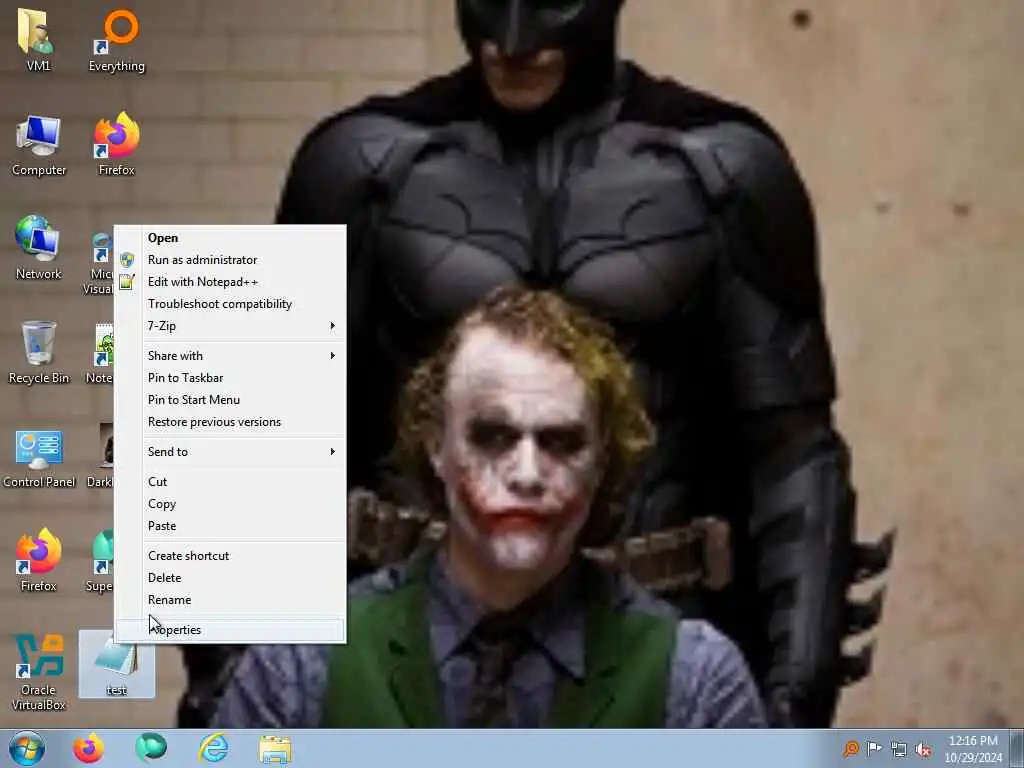Choose Cut from the context menu
The height and width of the screenshot is (768, 1024).
pyautogui.click(x=231, y=482)
